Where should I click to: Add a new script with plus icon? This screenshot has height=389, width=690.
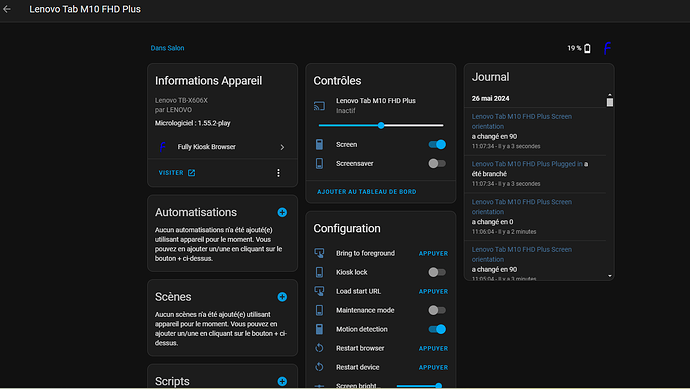(x=282, y=382)
